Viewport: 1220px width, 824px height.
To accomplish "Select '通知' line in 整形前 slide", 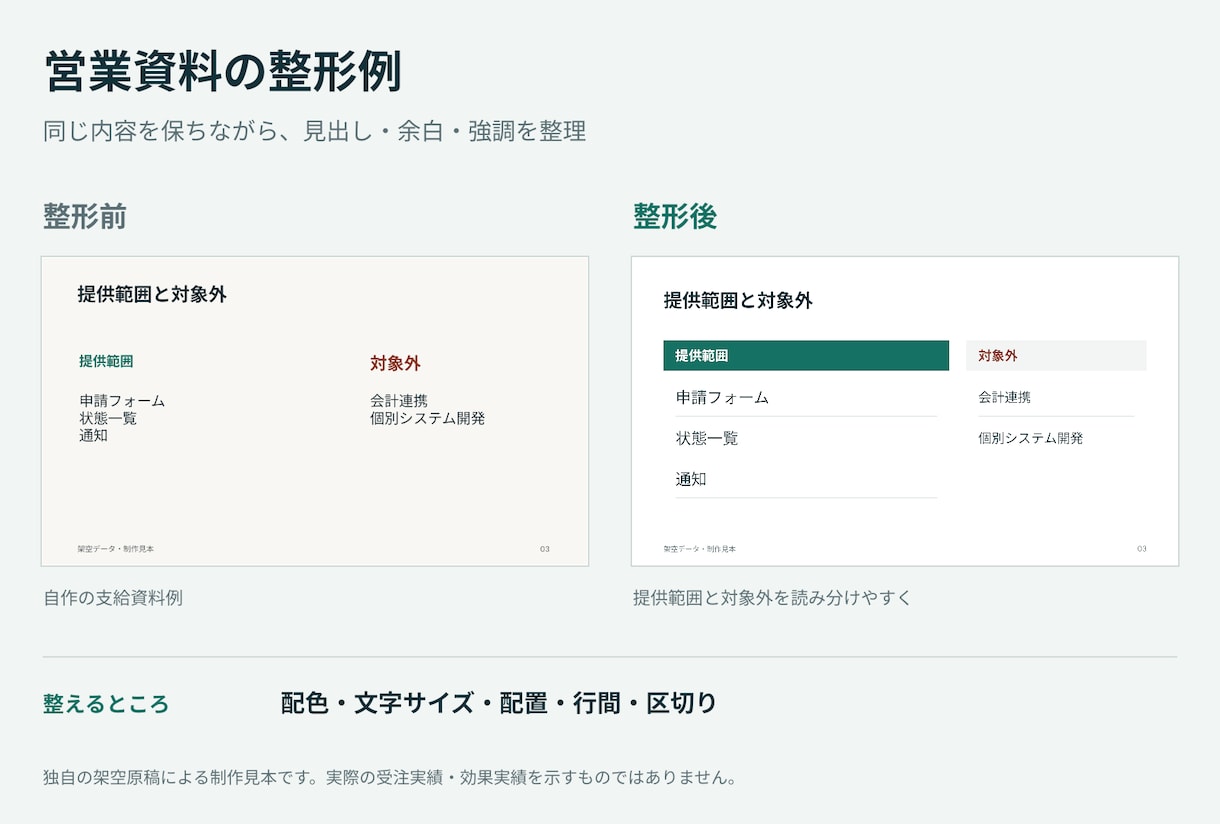I will pos(93,435).
